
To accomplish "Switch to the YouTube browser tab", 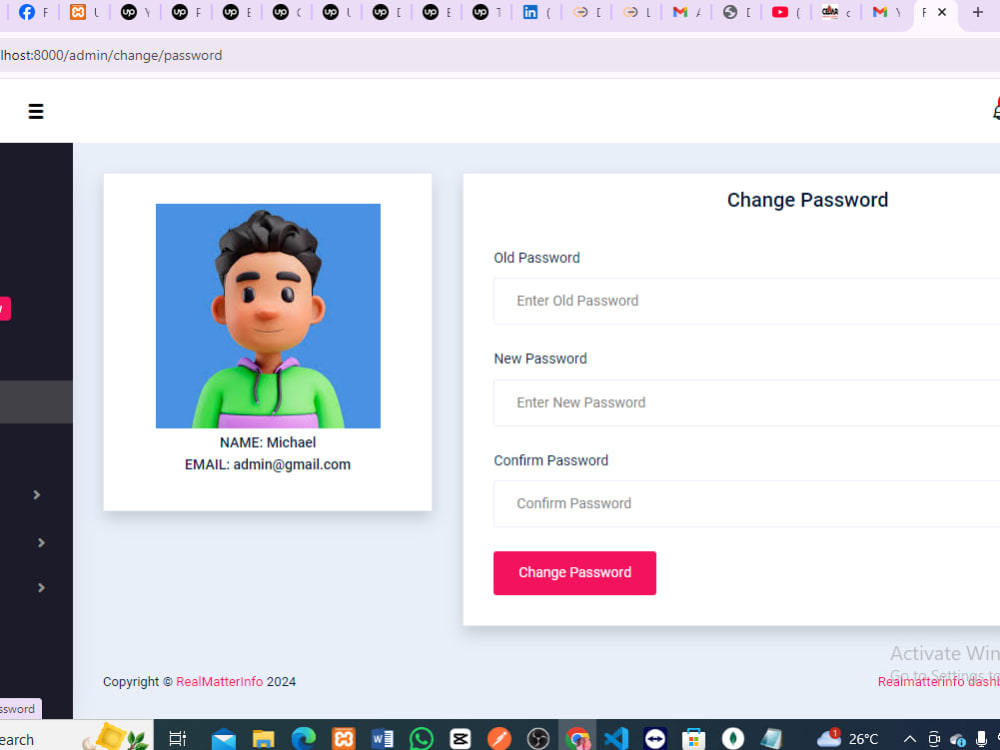I will coord(786,12).
